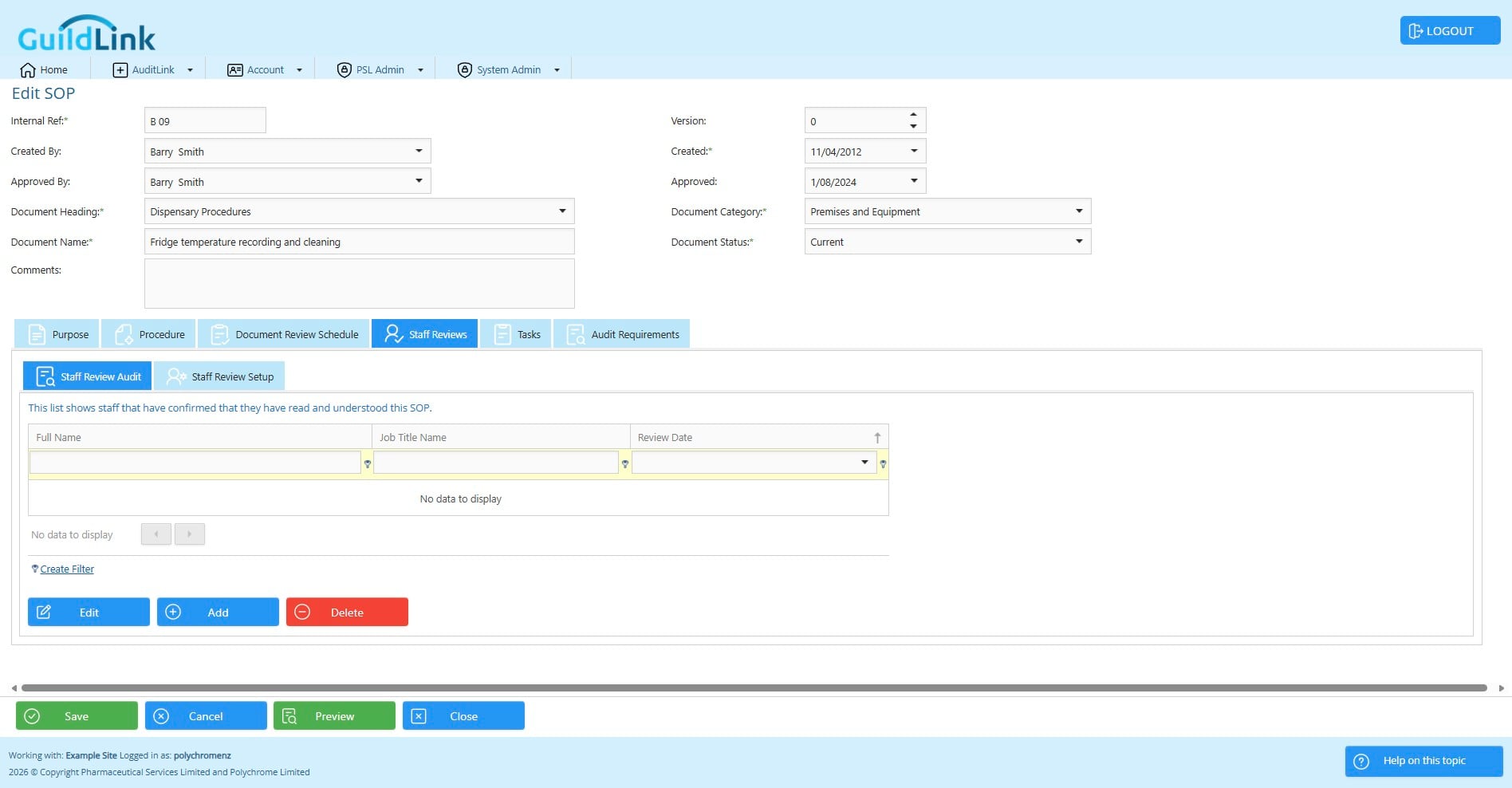Click the next page arrow in pager
The width and height of the screenshot is (1512, 788).
[190, 534]
